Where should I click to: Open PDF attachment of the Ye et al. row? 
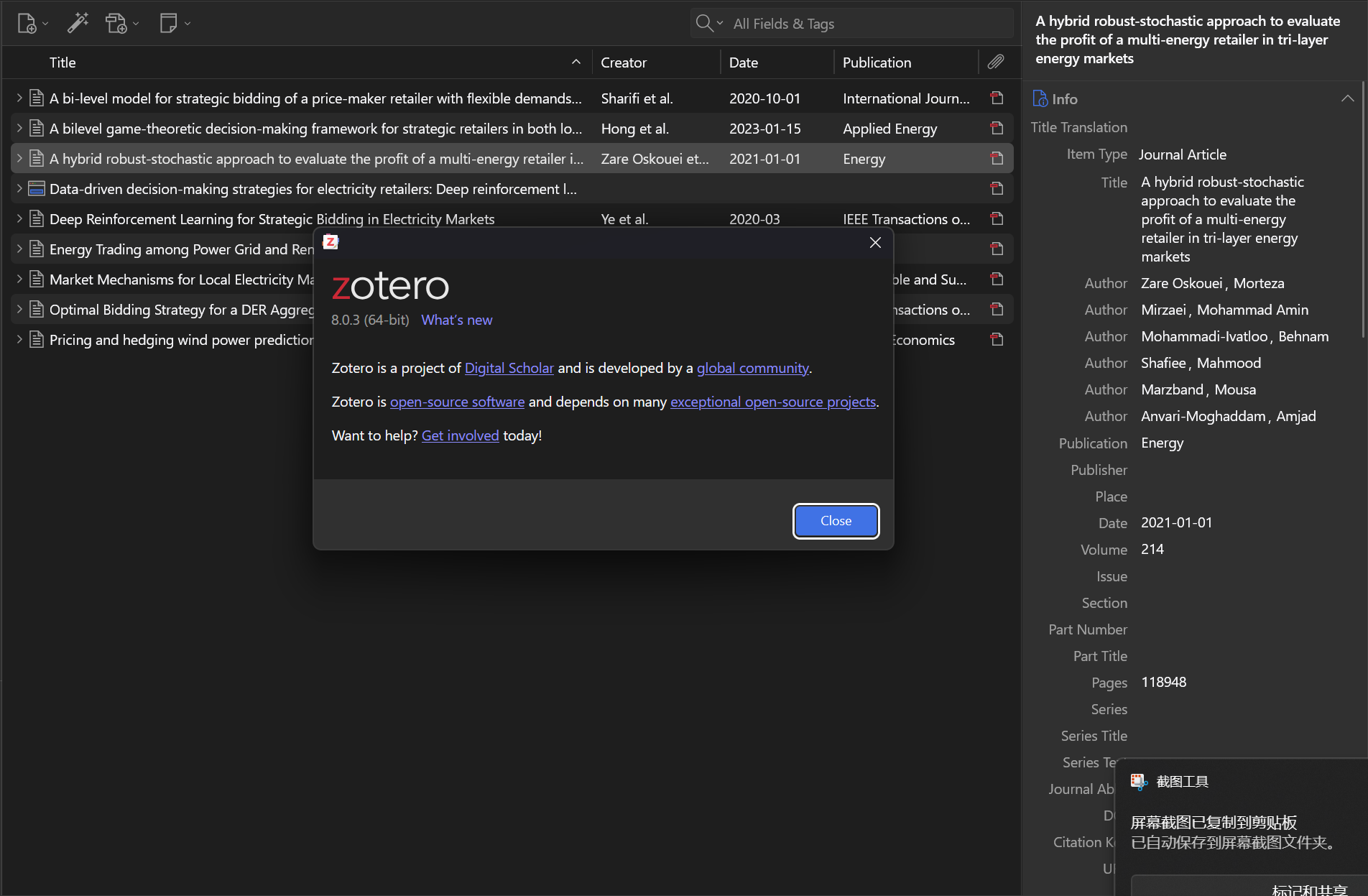(997, 218)
